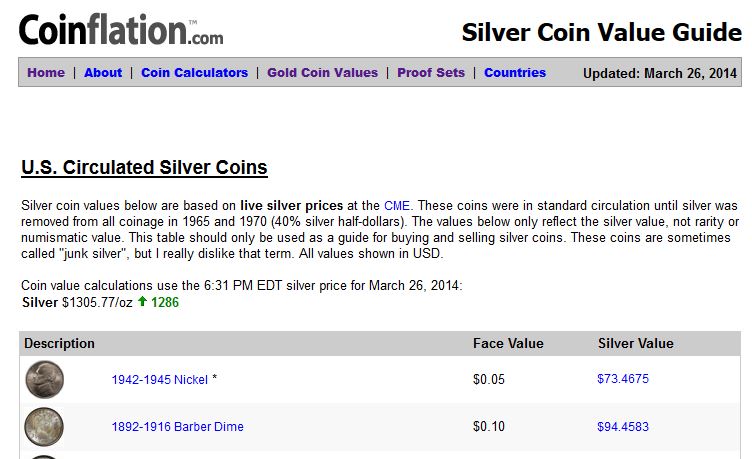Open the 1942-1945 Nickel link
Screen dimensions: 752x459
(160, 380)
